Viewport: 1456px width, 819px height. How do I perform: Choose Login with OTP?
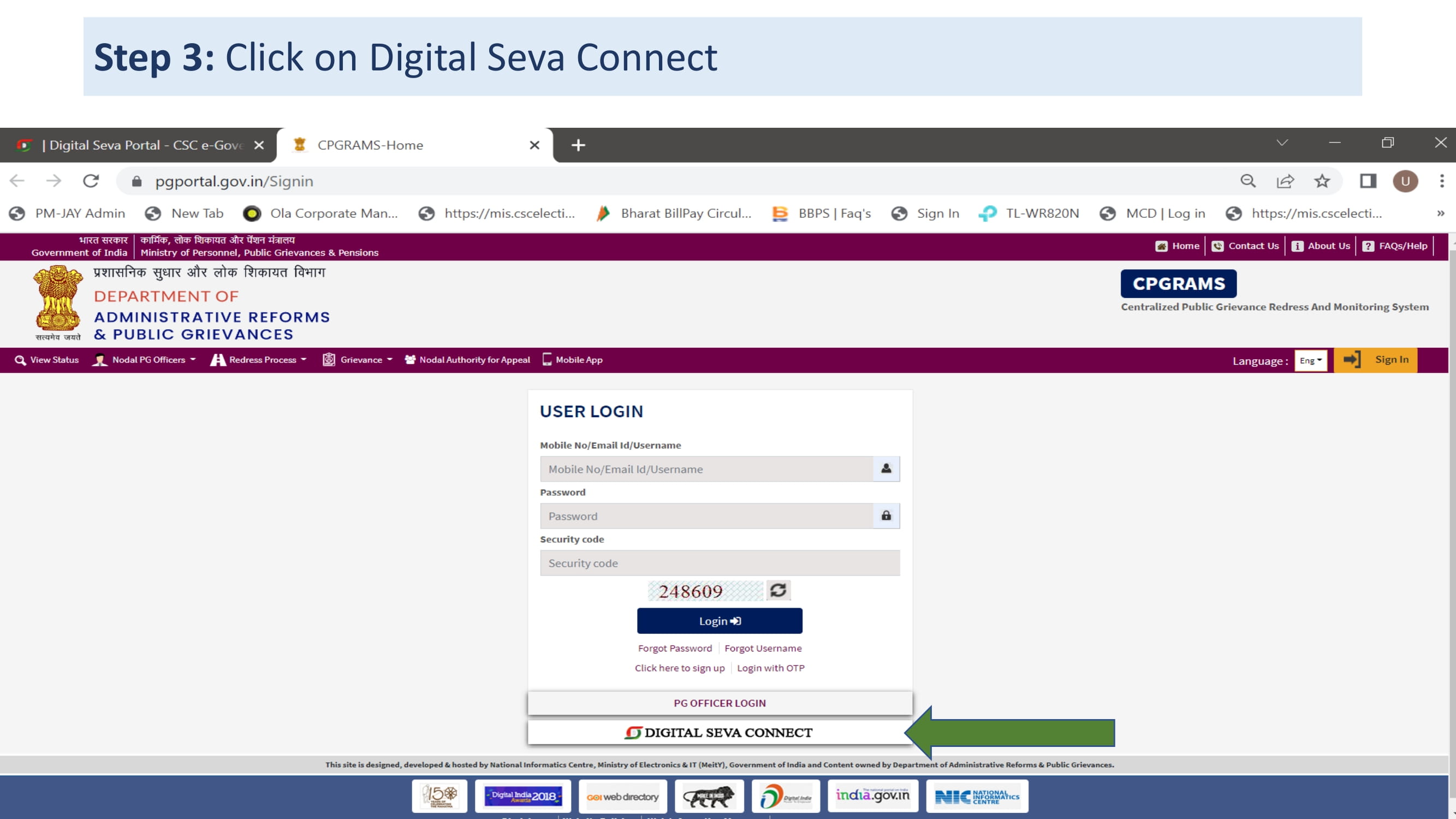pos(770,668)
